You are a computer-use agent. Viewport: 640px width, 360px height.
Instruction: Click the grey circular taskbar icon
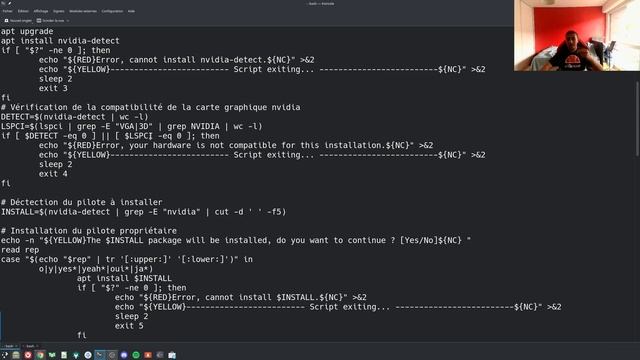click(112, 355)
